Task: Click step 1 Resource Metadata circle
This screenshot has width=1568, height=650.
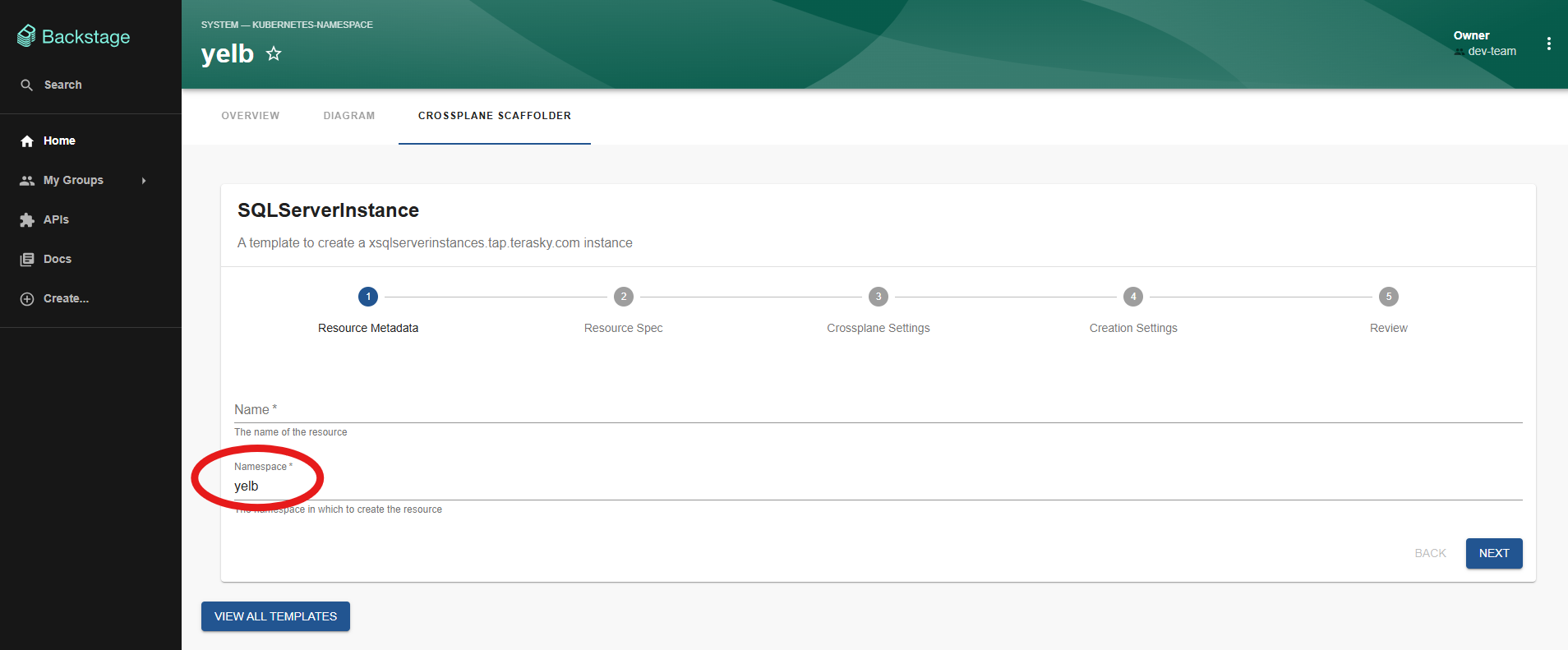Action: click(368, 297)
